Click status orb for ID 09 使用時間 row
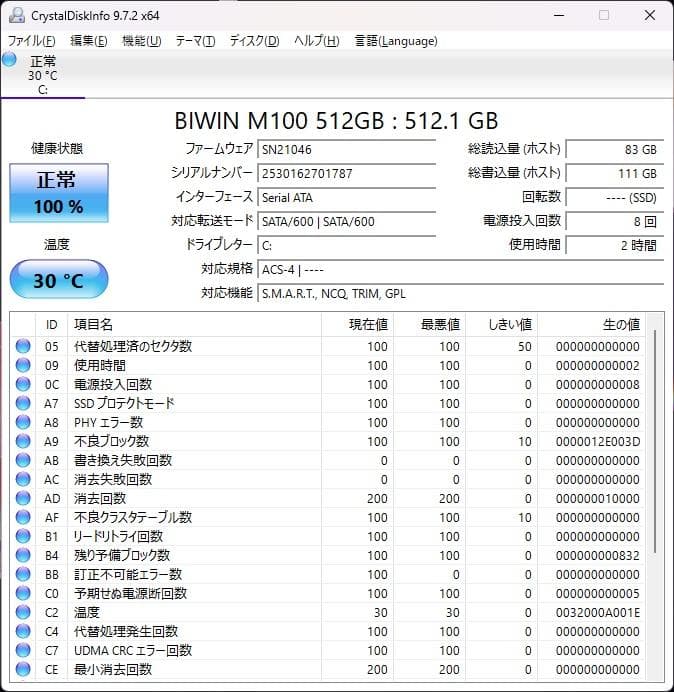 pyautogui.click(x=23, y=365)
